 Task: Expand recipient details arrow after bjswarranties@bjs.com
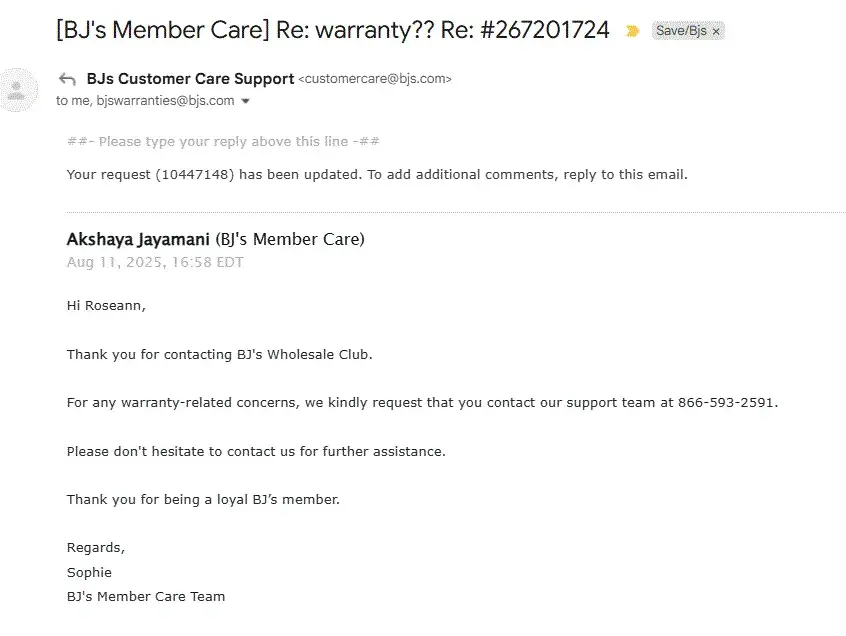246,101
